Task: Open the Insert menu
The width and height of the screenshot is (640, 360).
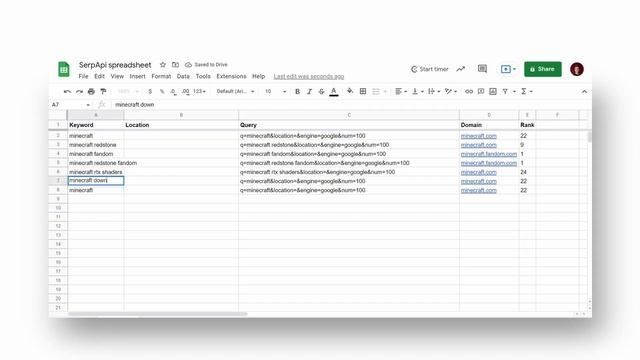Action: 137,76
